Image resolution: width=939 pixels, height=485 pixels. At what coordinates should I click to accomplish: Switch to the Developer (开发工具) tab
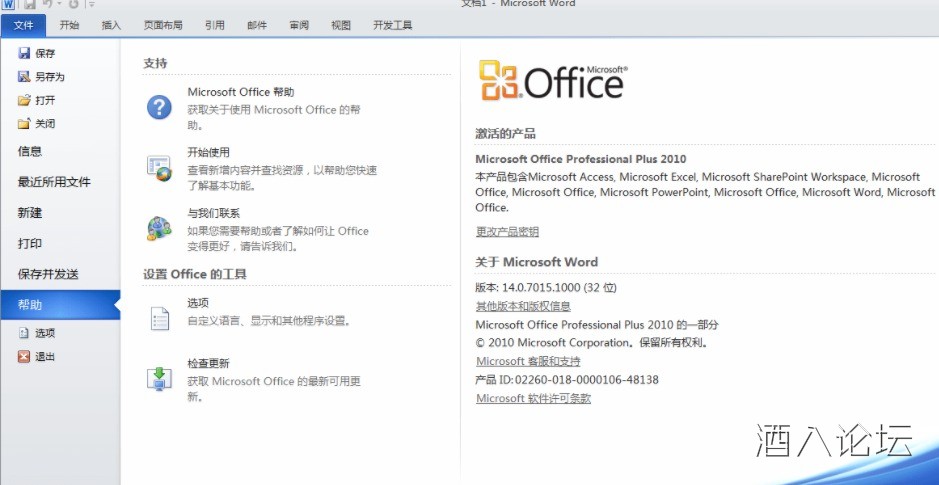[x=392, y=25]
